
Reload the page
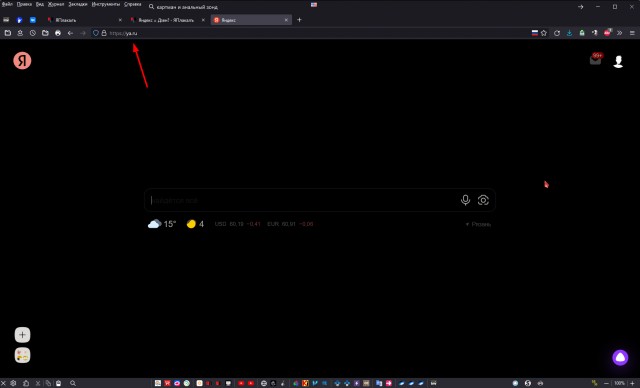click(x=557, y=33)
